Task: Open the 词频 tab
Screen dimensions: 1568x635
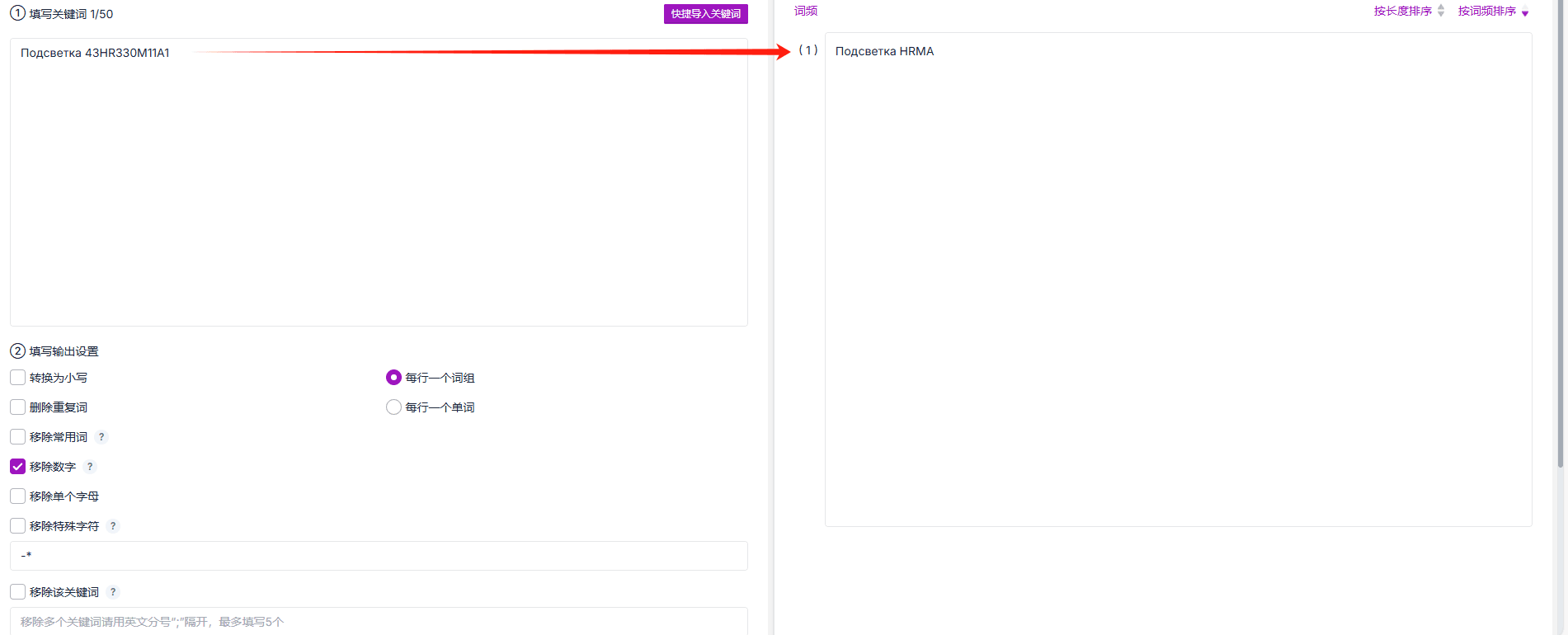Action: (806, 11)
